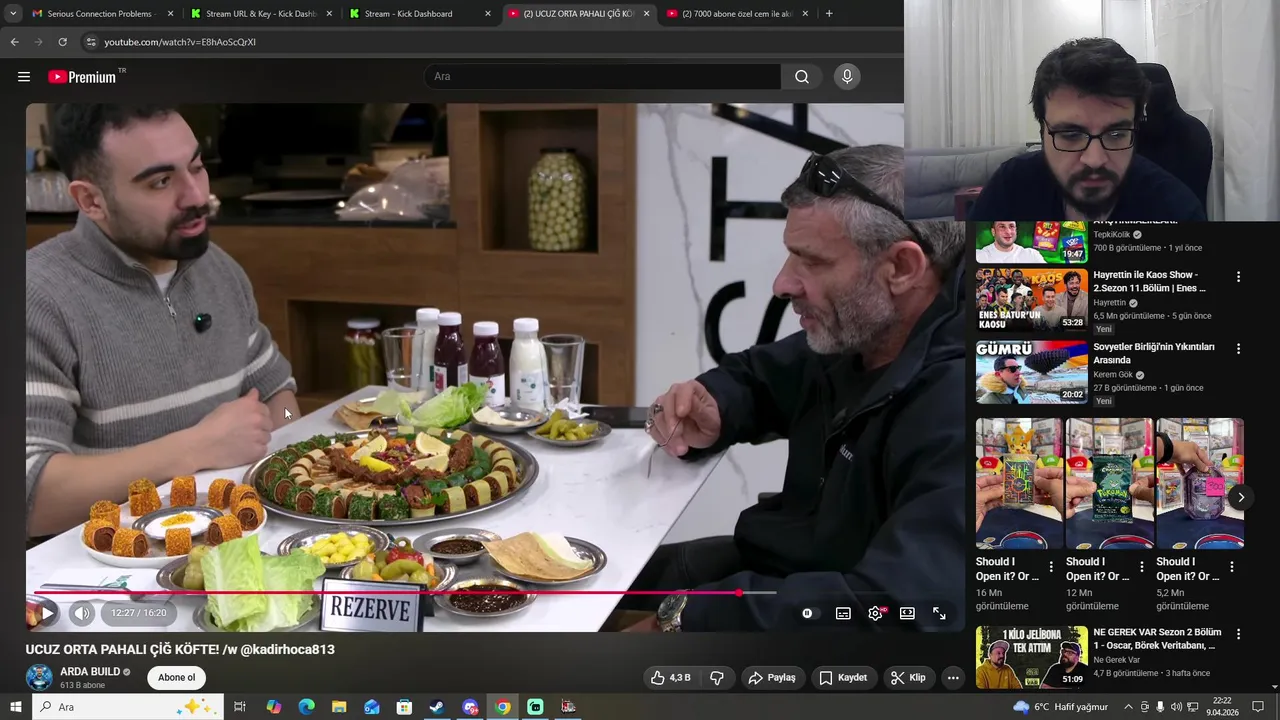This screenshot has height=720, width=1280.
Task: Open system volume tray icon
Action: coord(1176,707)
